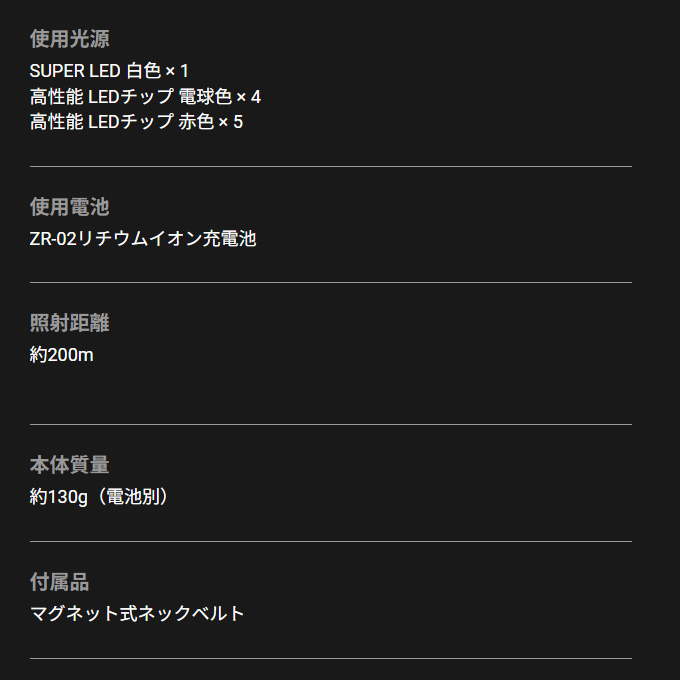Select マグネット式ネックベルト text
Image resolution: width=680 pixels, height=680 pixels.
pyautogui.click(x=137, y=613)
